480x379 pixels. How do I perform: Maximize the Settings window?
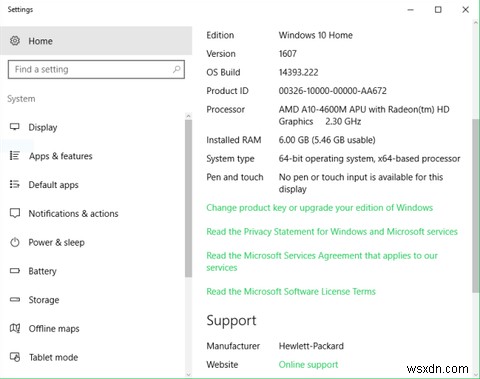click(438, 10)
